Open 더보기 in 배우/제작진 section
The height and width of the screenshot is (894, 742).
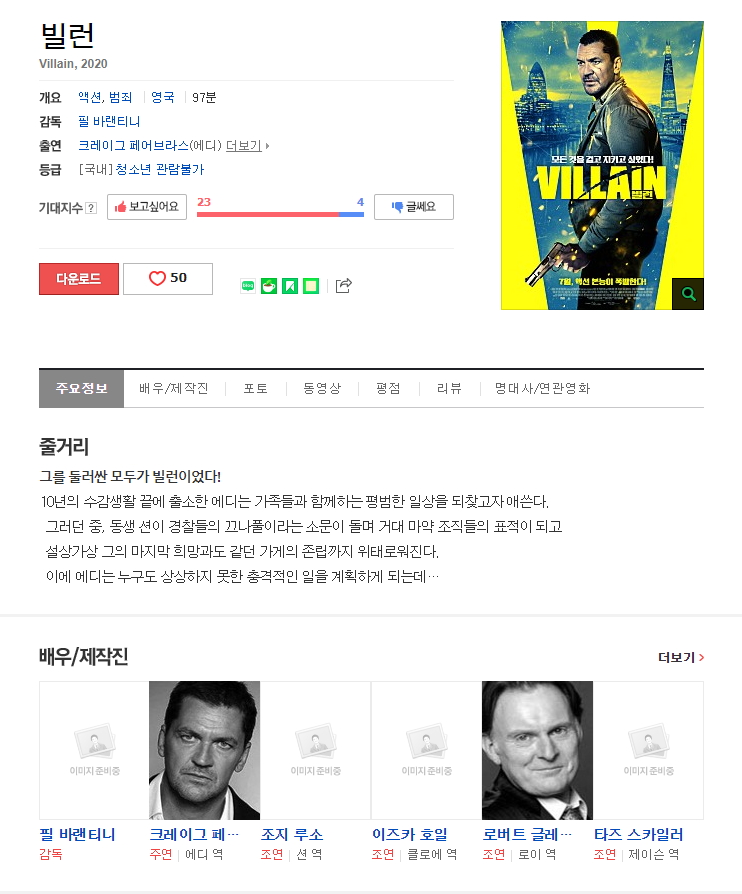click(681, 657)
